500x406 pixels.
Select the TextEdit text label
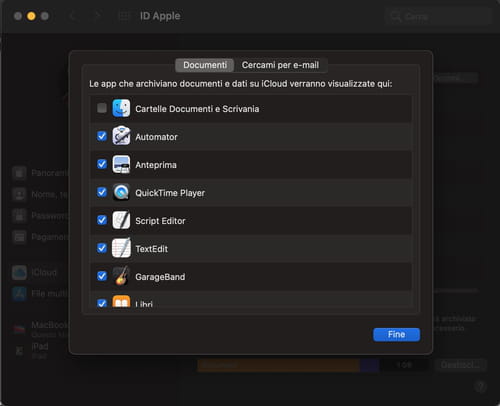151,249
